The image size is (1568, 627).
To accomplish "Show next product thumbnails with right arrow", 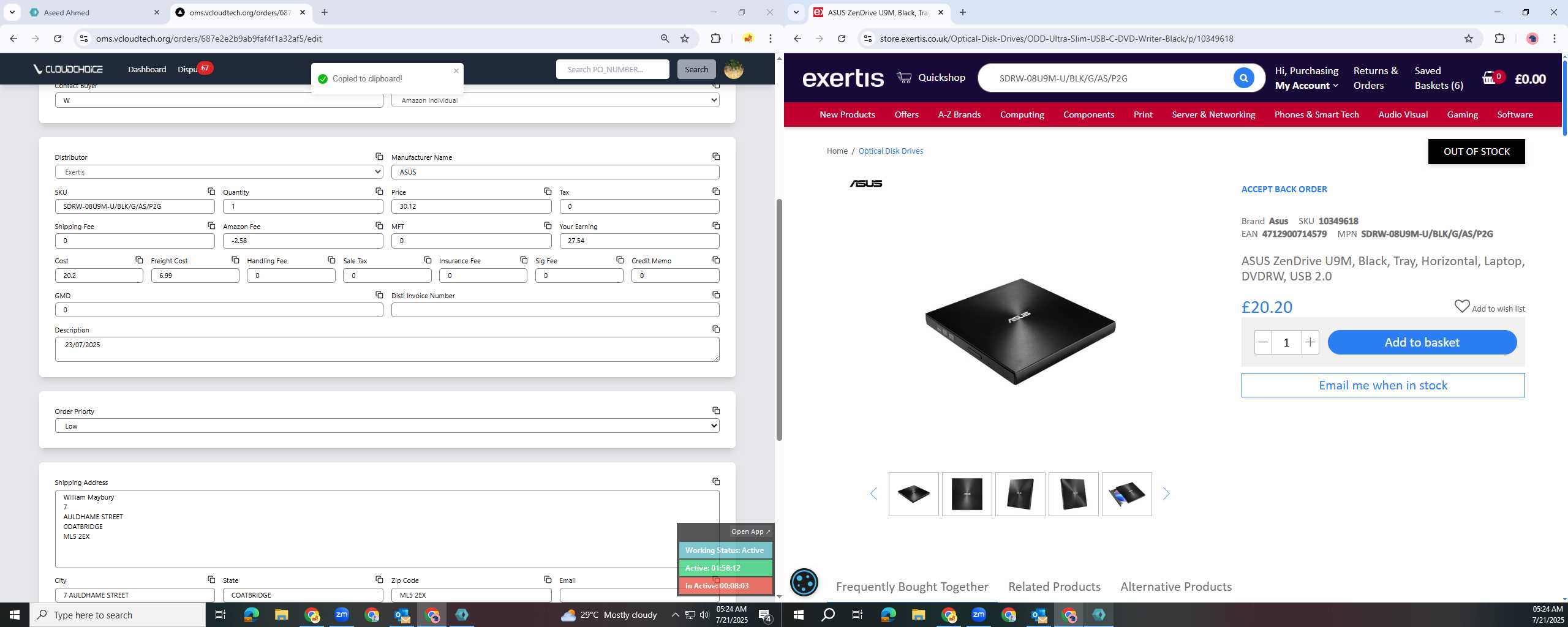I will coord(1166,494).
